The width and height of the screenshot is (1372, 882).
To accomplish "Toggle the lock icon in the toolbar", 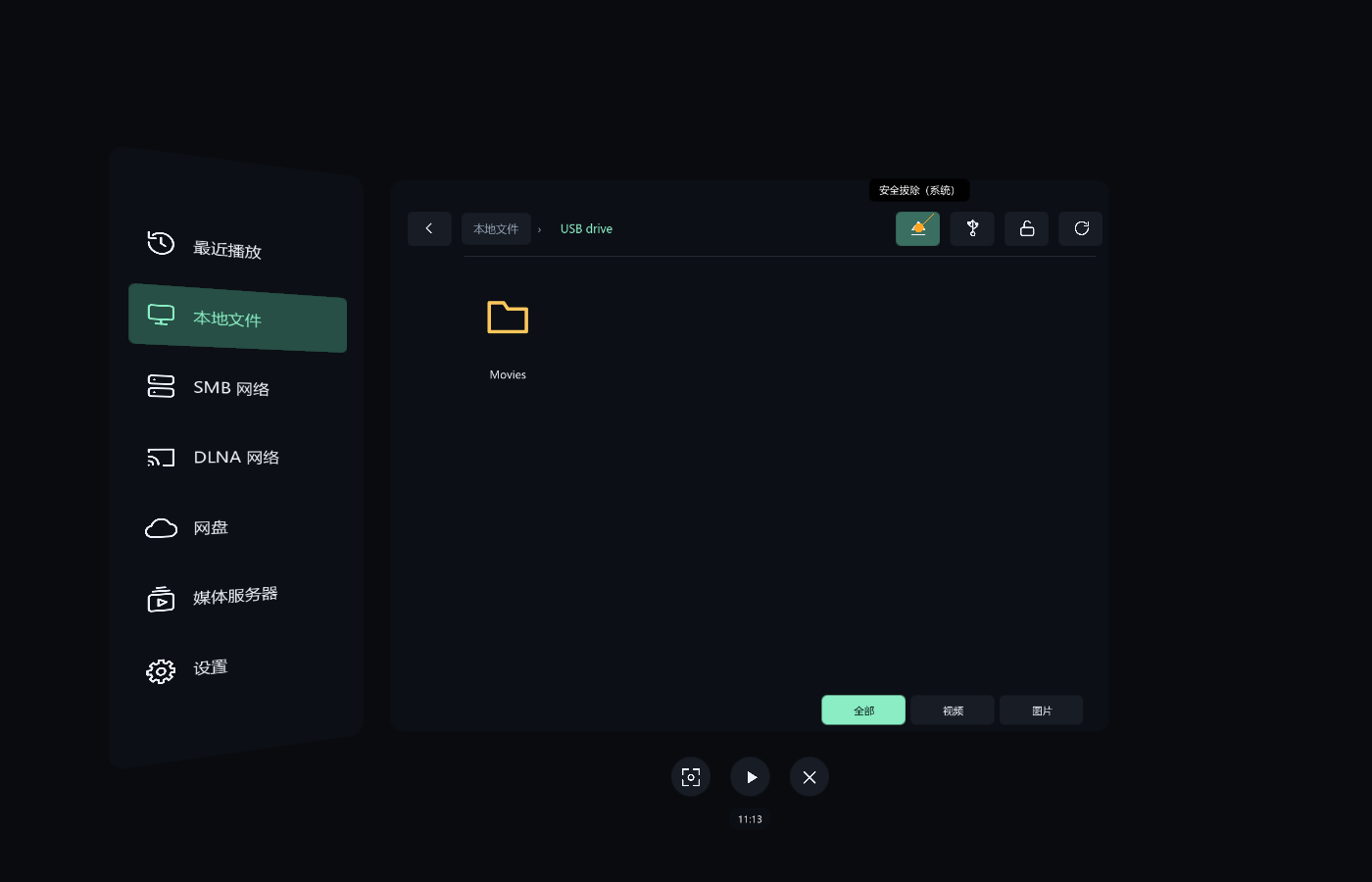I will click(x=1026, y=228).
